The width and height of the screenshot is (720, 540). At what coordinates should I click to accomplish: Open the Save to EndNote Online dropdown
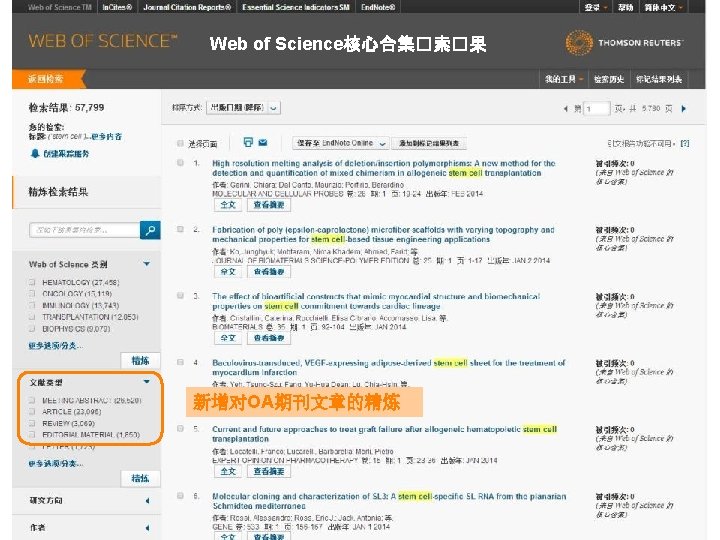[341, 143]
